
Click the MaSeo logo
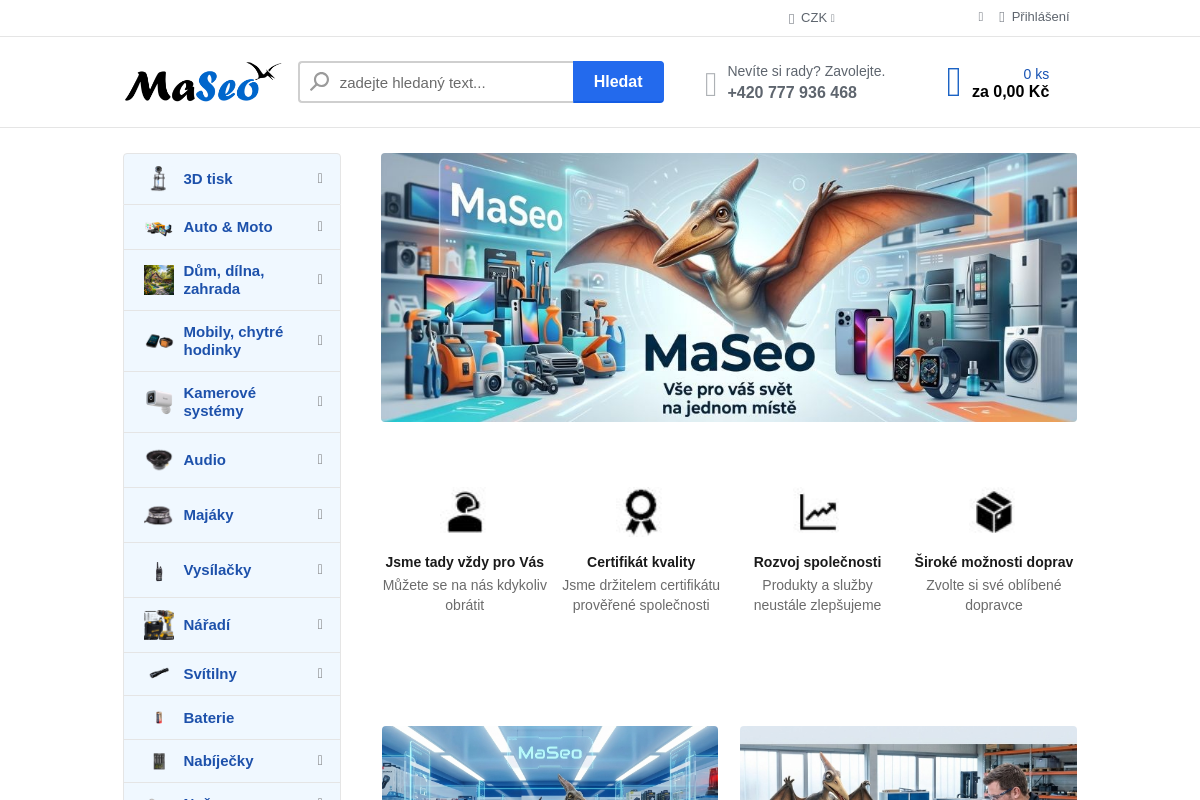203,82
